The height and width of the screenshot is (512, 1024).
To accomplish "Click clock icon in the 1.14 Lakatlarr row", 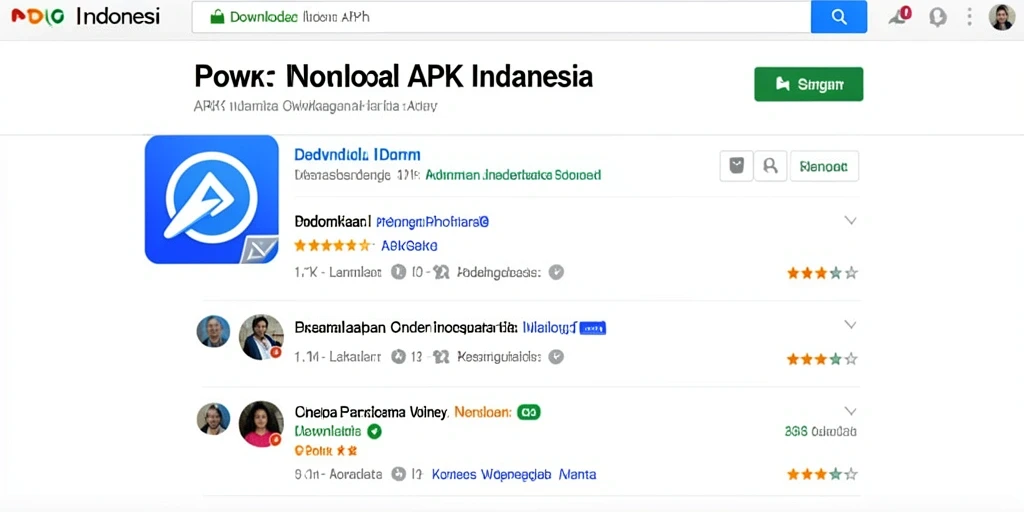I will point(398,357).
